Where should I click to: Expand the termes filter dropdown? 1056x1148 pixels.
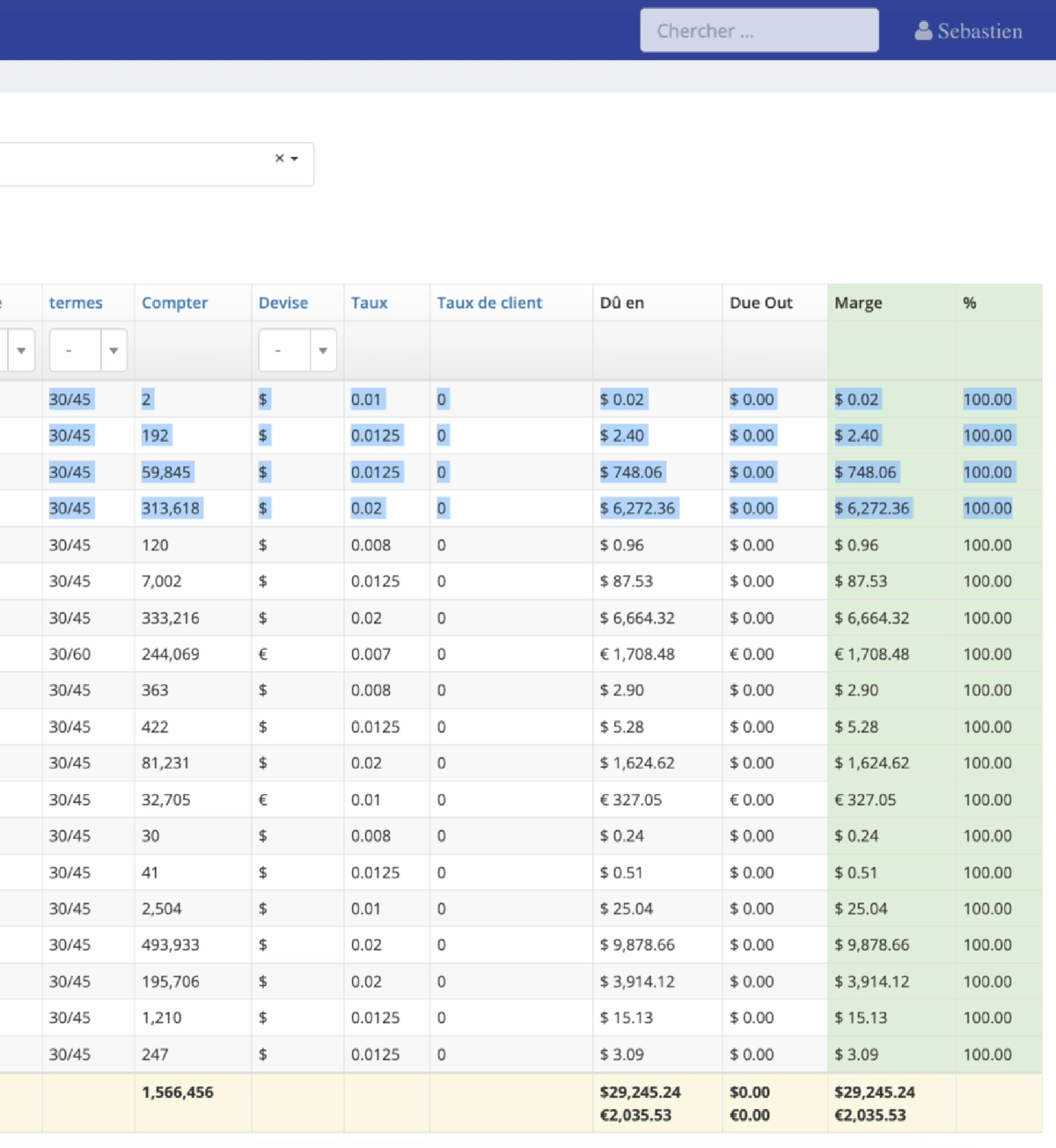pyautogui.click(x=114, y=350)
